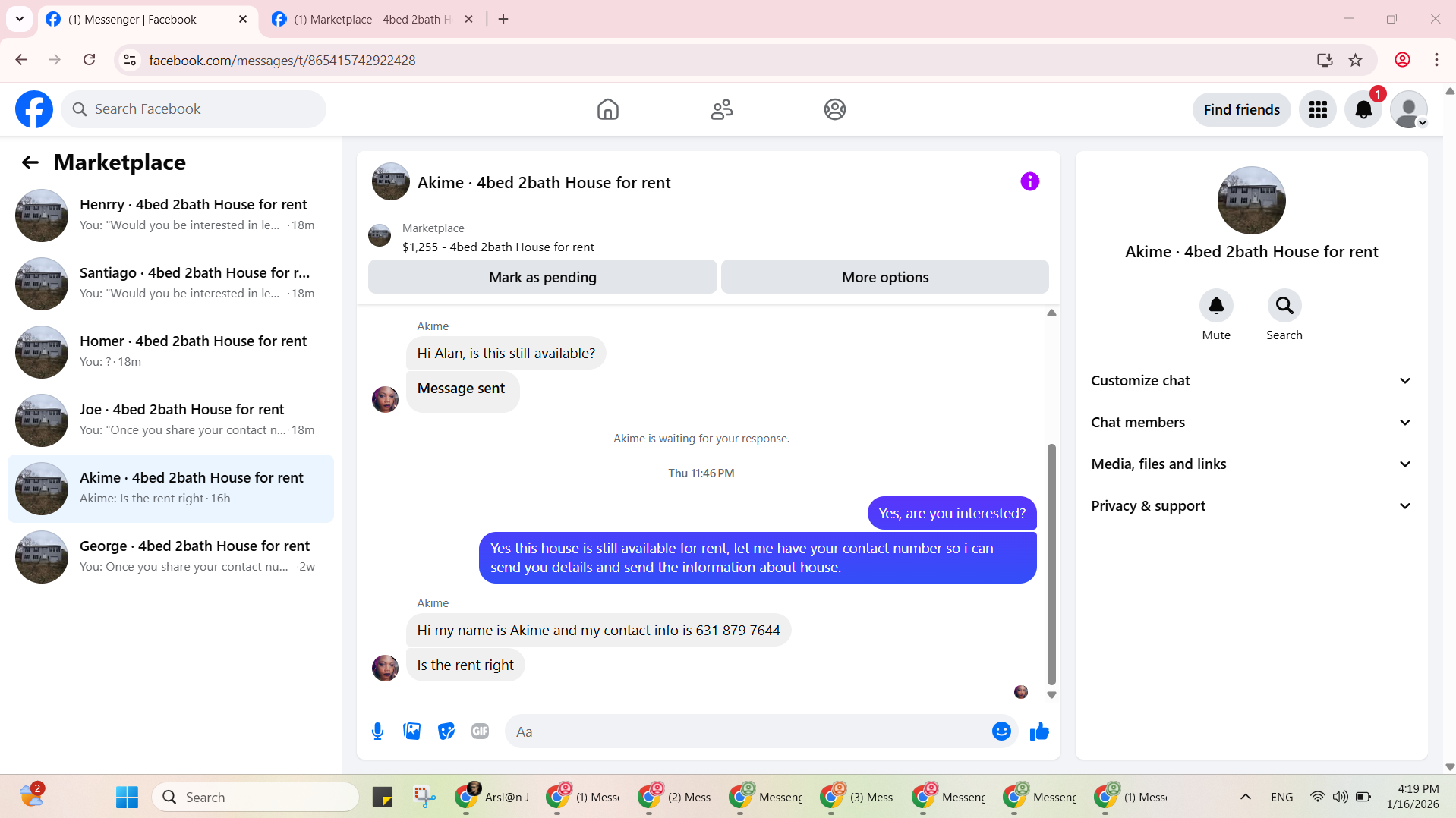
Task: Open a new browser tab
Action: pyautogui.click(x=503, y=19)
